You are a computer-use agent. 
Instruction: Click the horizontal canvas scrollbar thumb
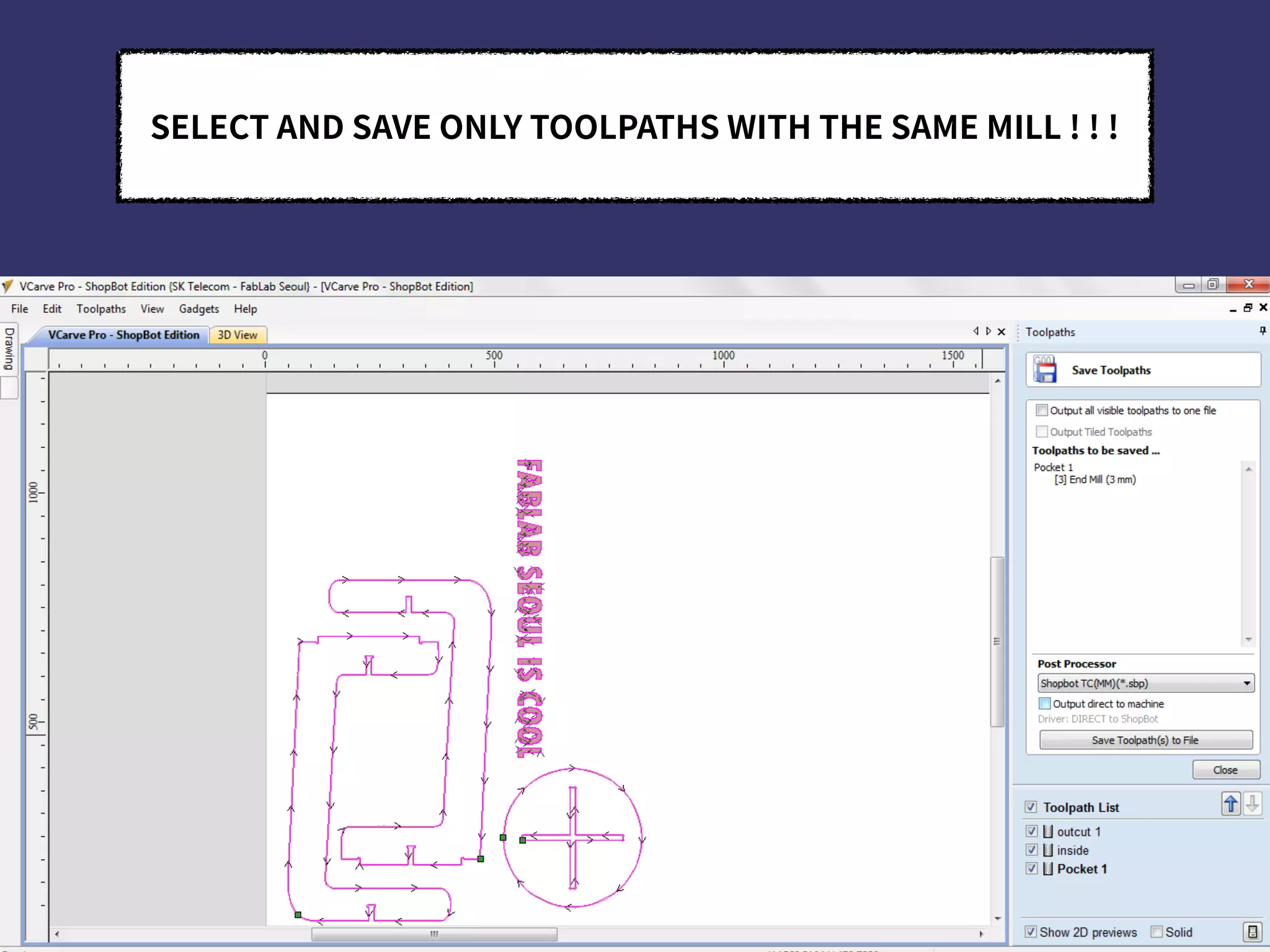pos(434,934)
